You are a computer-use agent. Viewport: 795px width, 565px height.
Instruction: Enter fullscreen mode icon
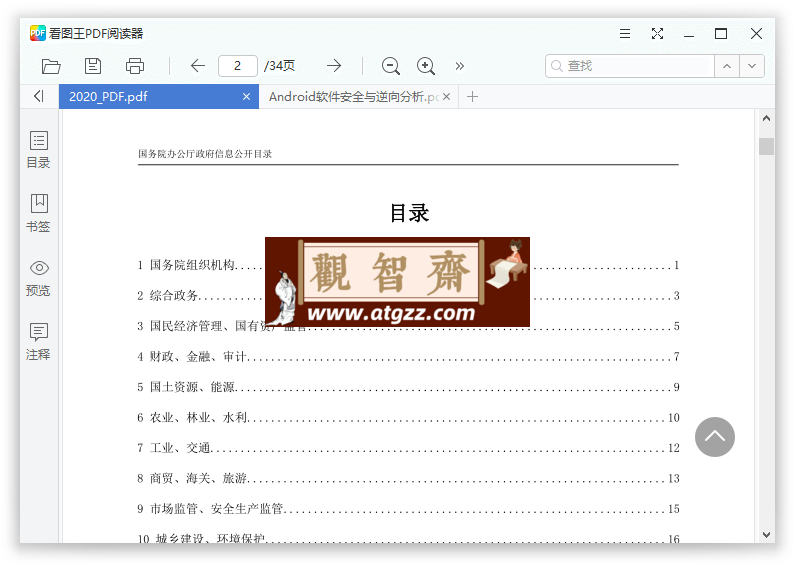[x=658, y=34]
